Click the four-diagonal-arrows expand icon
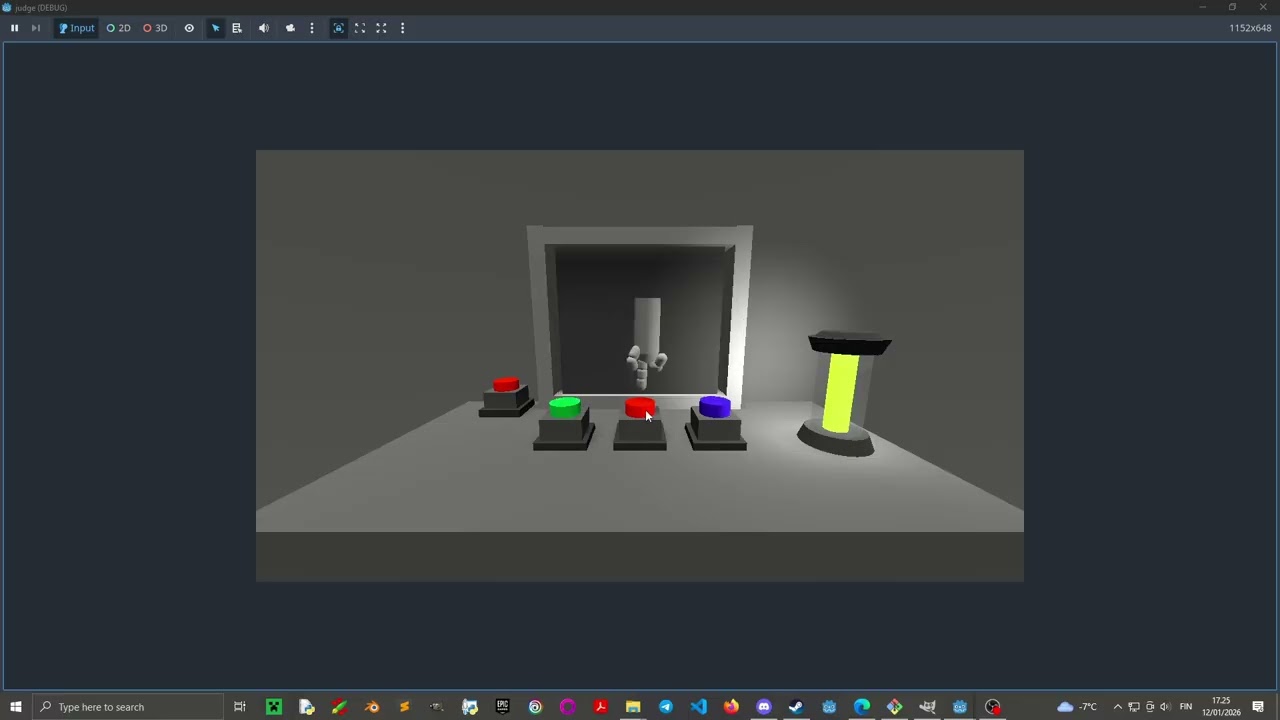This screenshot has width=1280, height=720. click(x=381, y=28)
